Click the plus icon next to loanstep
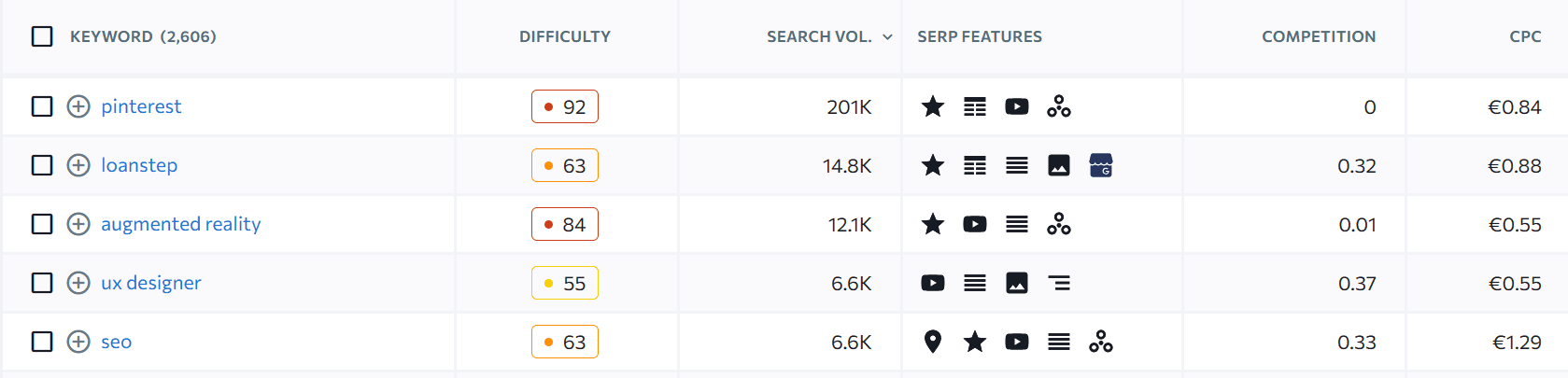Screen dimensions: 1568x378 point(78,165)
